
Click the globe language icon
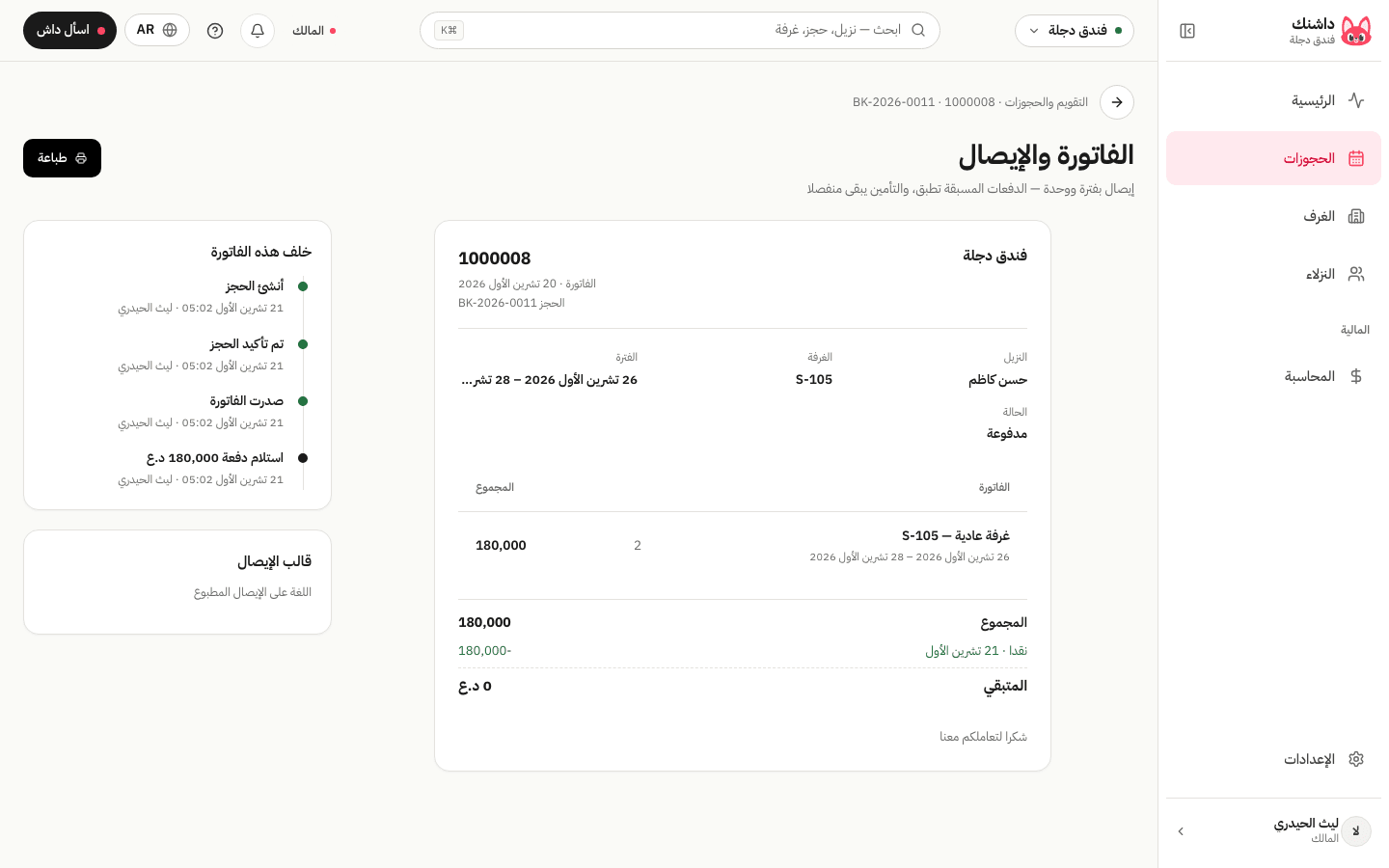(x=170, y=30)
